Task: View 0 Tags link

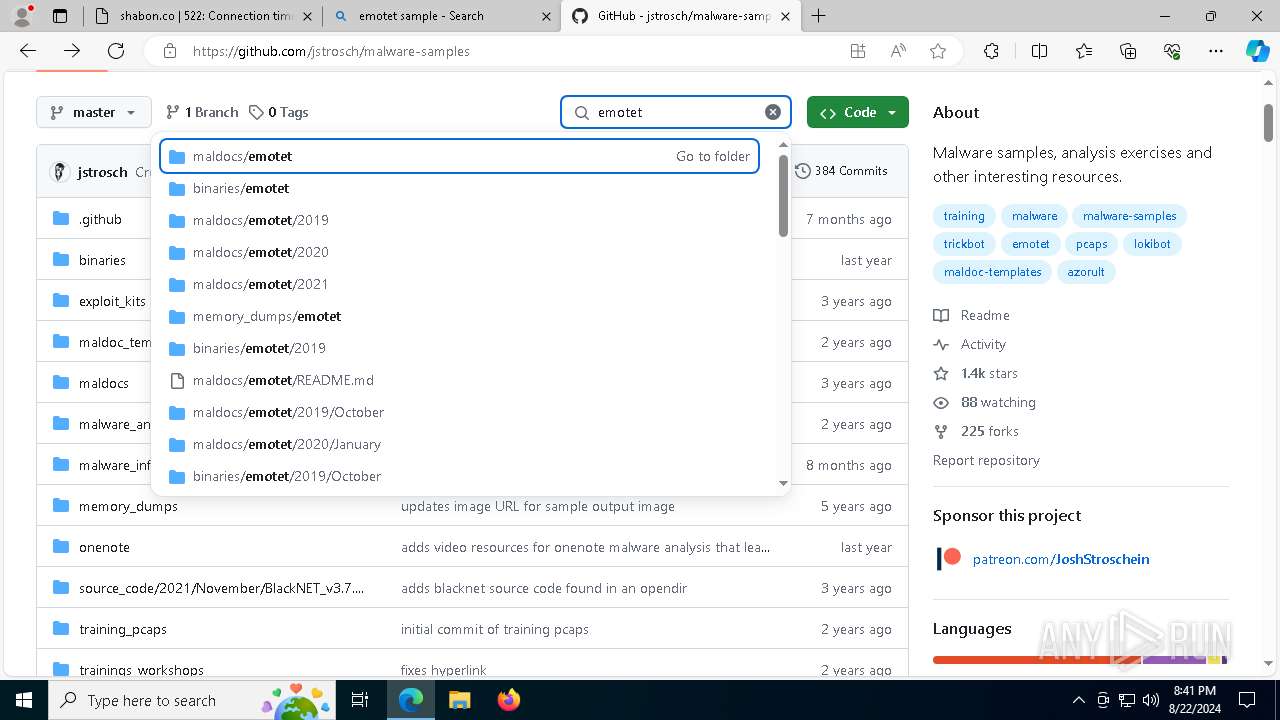Action: point(279,112)
